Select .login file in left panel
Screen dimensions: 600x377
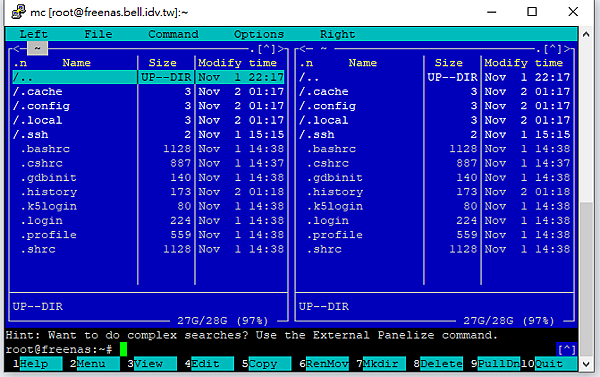(x=148, y=220)
